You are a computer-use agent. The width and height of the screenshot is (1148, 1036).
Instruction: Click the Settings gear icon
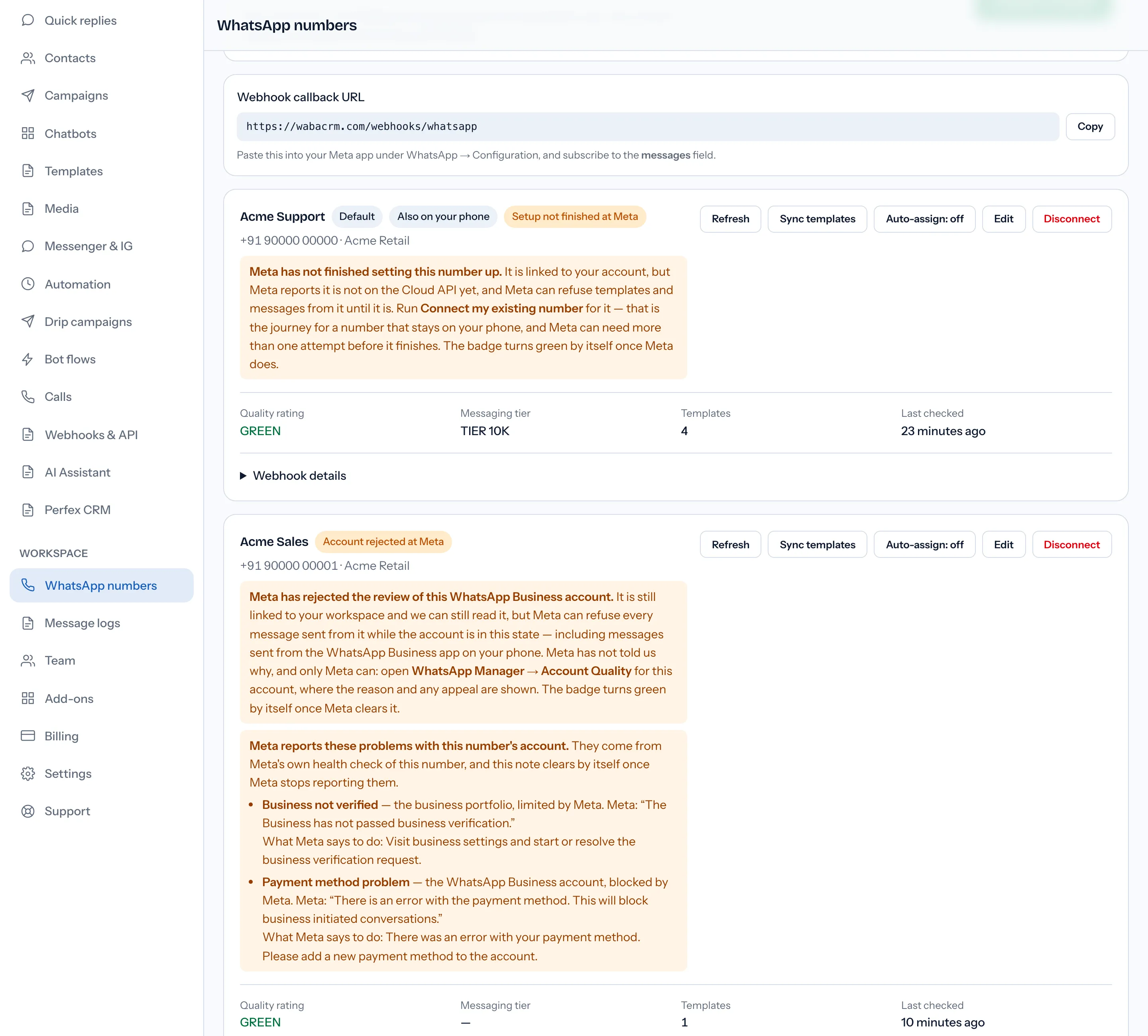pyautogui.click(x=28, y=773)
